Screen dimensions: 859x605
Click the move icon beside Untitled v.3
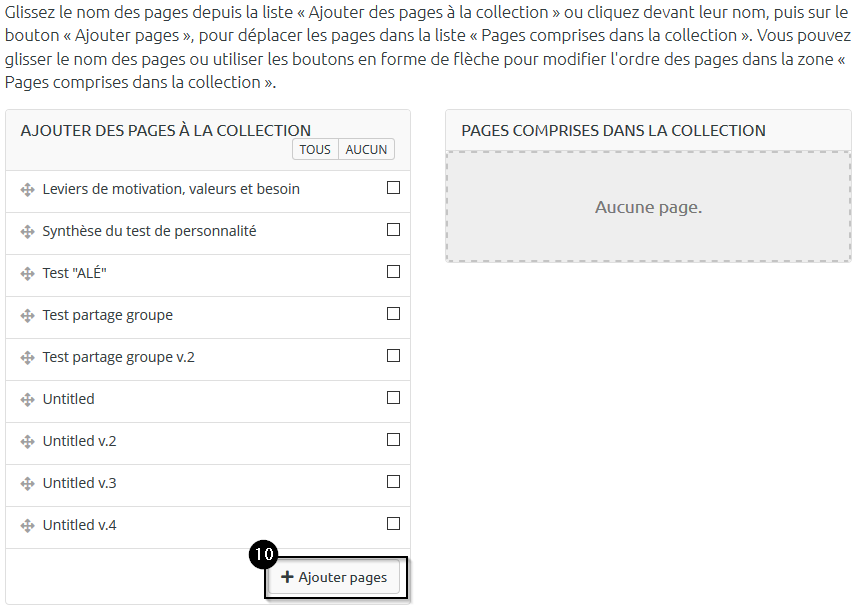click(x=28, y=484)
